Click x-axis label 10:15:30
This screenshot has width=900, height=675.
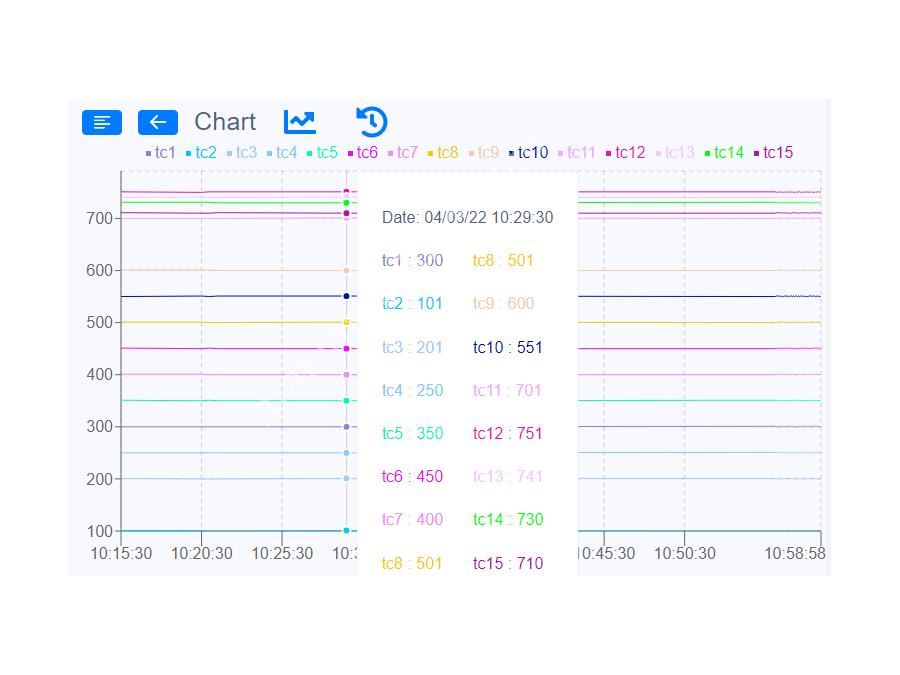(x=121, y=553)
